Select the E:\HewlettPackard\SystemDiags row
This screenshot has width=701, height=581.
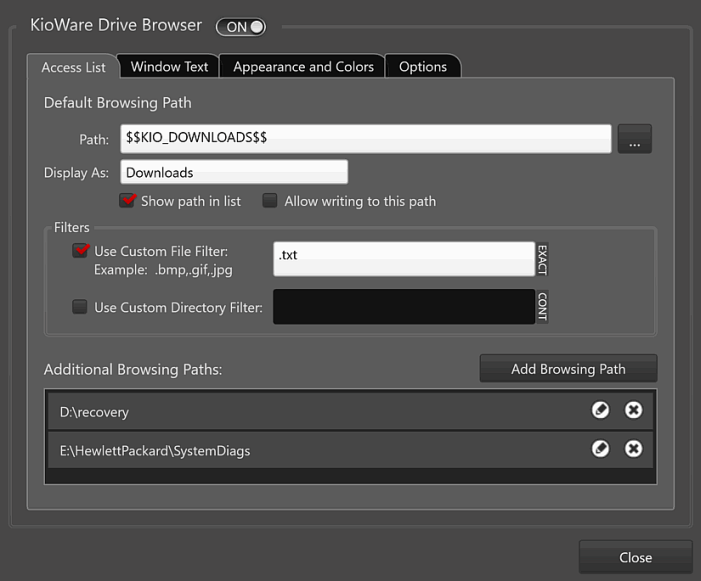[350, 450]
